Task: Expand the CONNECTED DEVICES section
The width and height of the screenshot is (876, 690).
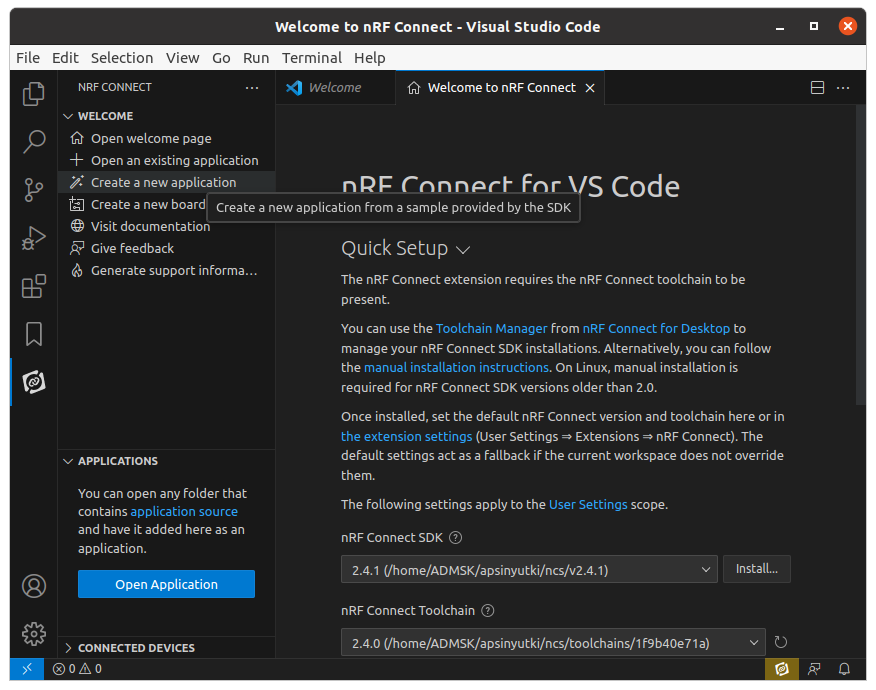Action: tap(166, 648)
